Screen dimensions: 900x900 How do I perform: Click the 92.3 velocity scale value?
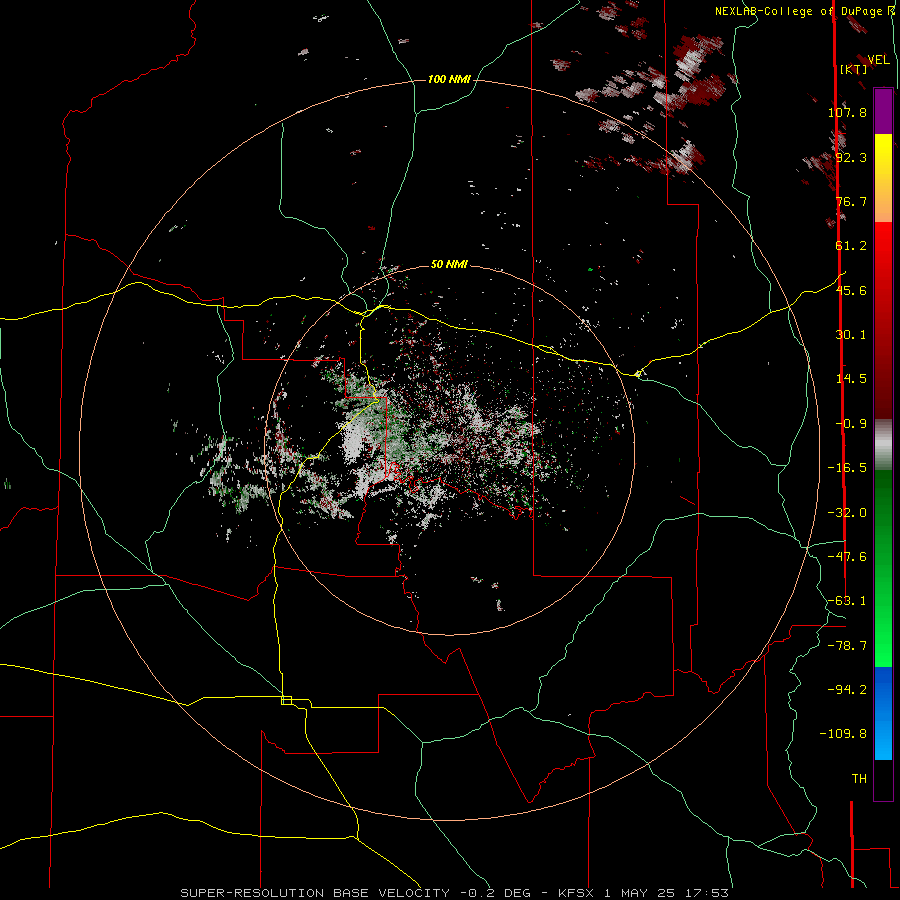coord(851,157)
